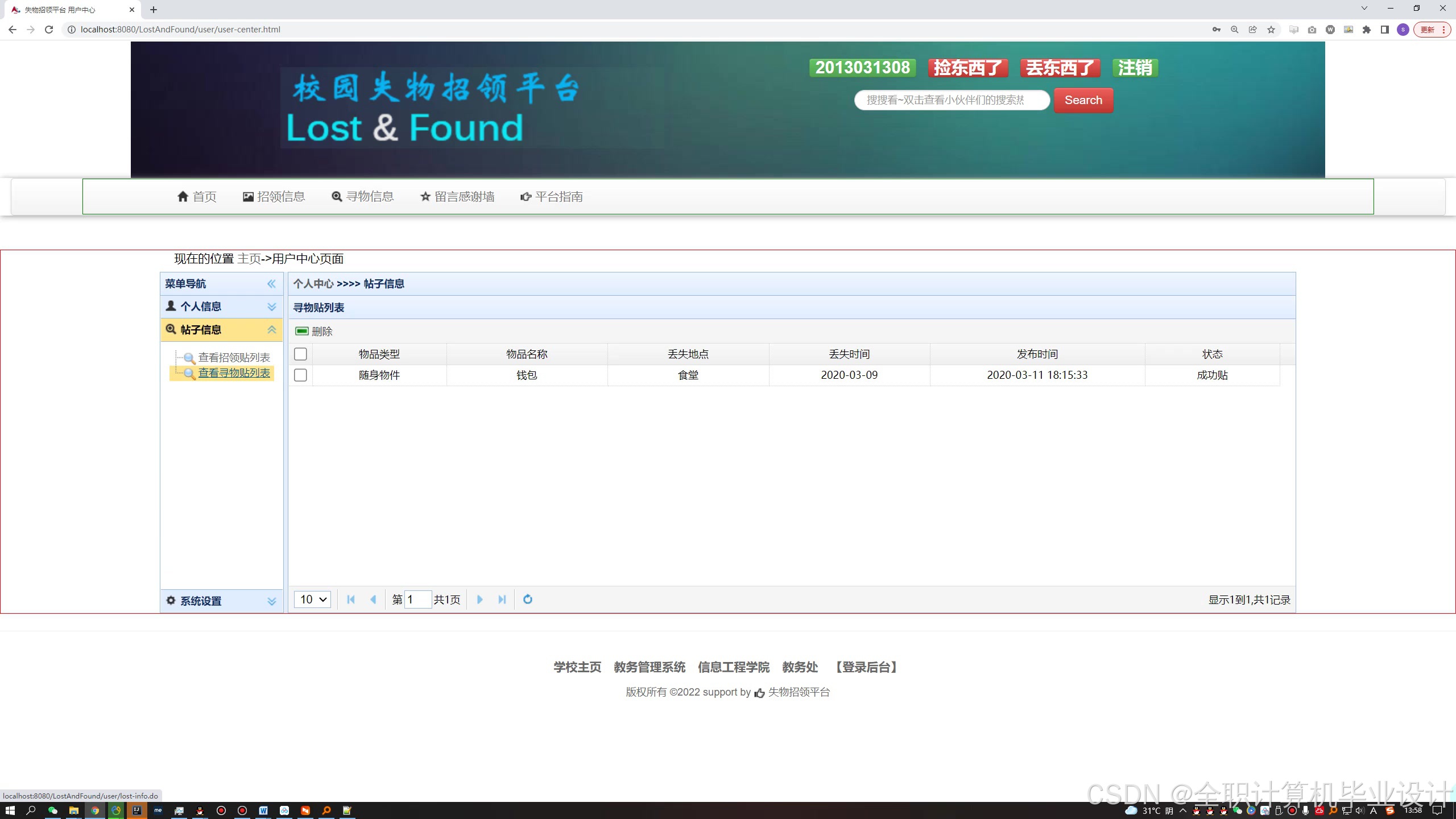Screen dimensions: 1456x819
Task: Open the page size dropdown showing 10
Action: [x=312, y=599]
